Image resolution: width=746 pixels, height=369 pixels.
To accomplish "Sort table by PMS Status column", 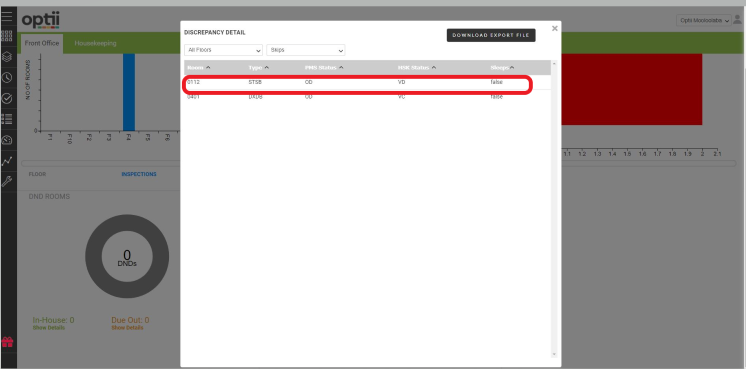I will [x=324, y=68].
